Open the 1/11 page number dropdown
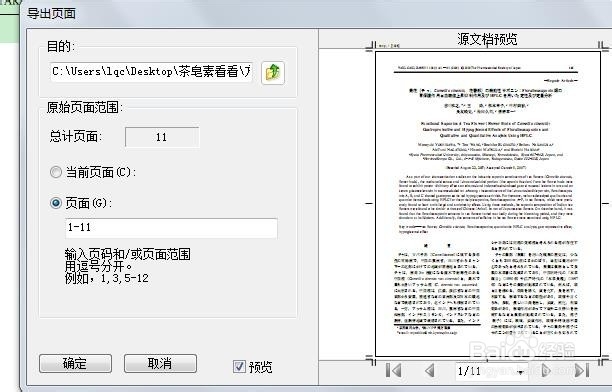 [x=521, y=371]
